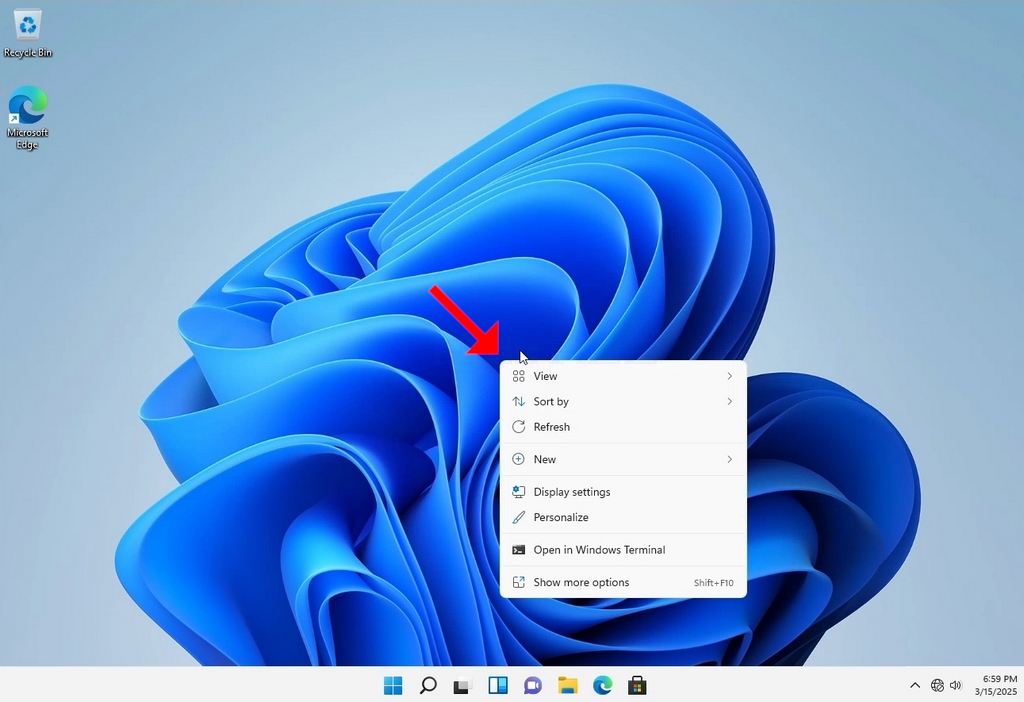Click Show more options
The height and width of the screenshot is (702, 1024).
pyautogui.click(x=623, y=582)
